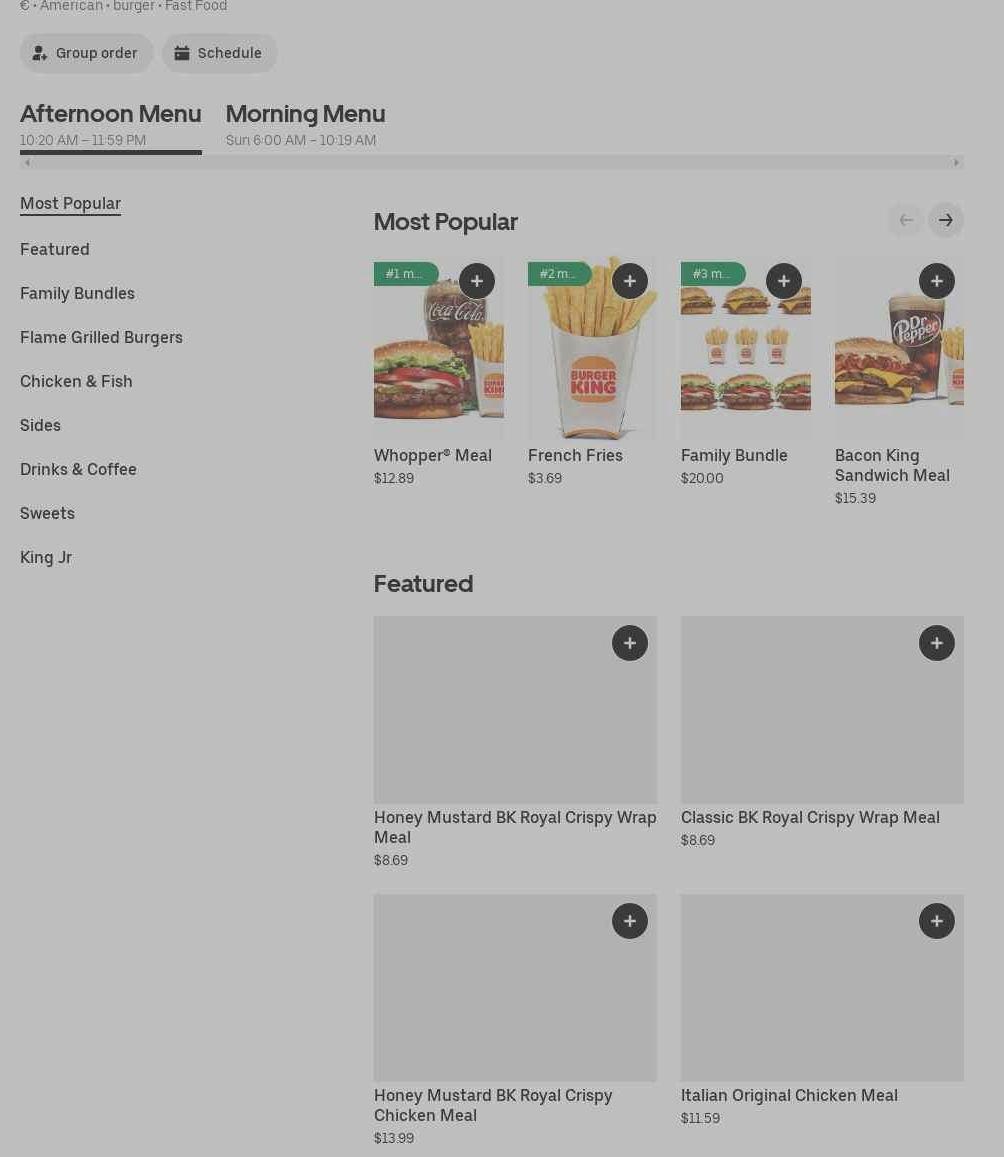This screenshot has width=1004, height=1157.
Task: Add French Fries using the plus icon
Action: [x=630, y=281]
